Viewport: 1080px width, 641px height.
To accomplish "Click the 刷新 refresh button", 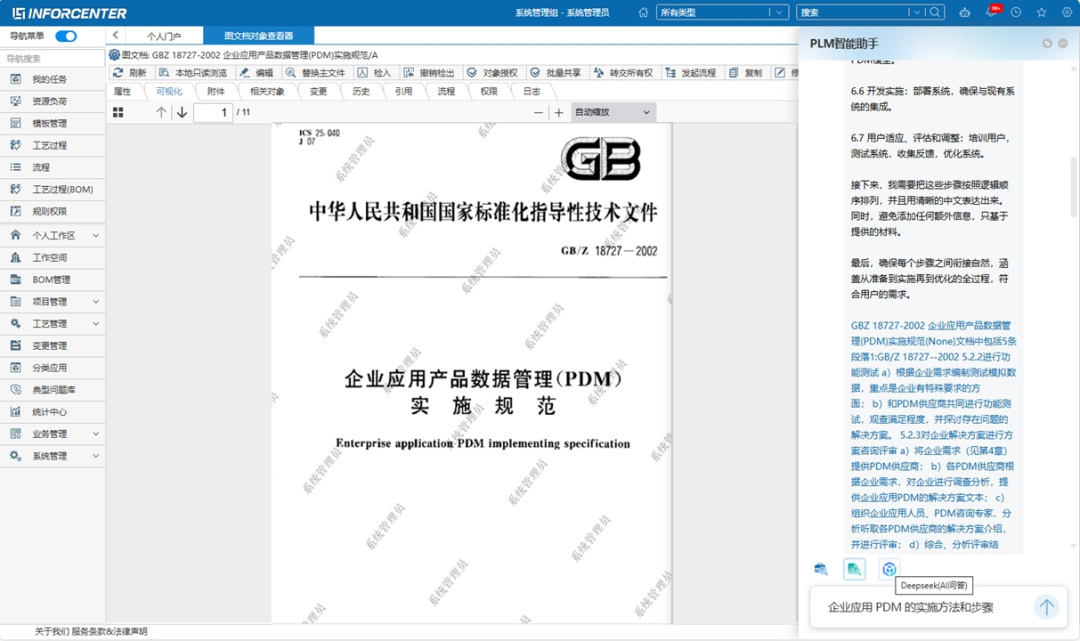I will pyautogui.click(x=130, y=73).
